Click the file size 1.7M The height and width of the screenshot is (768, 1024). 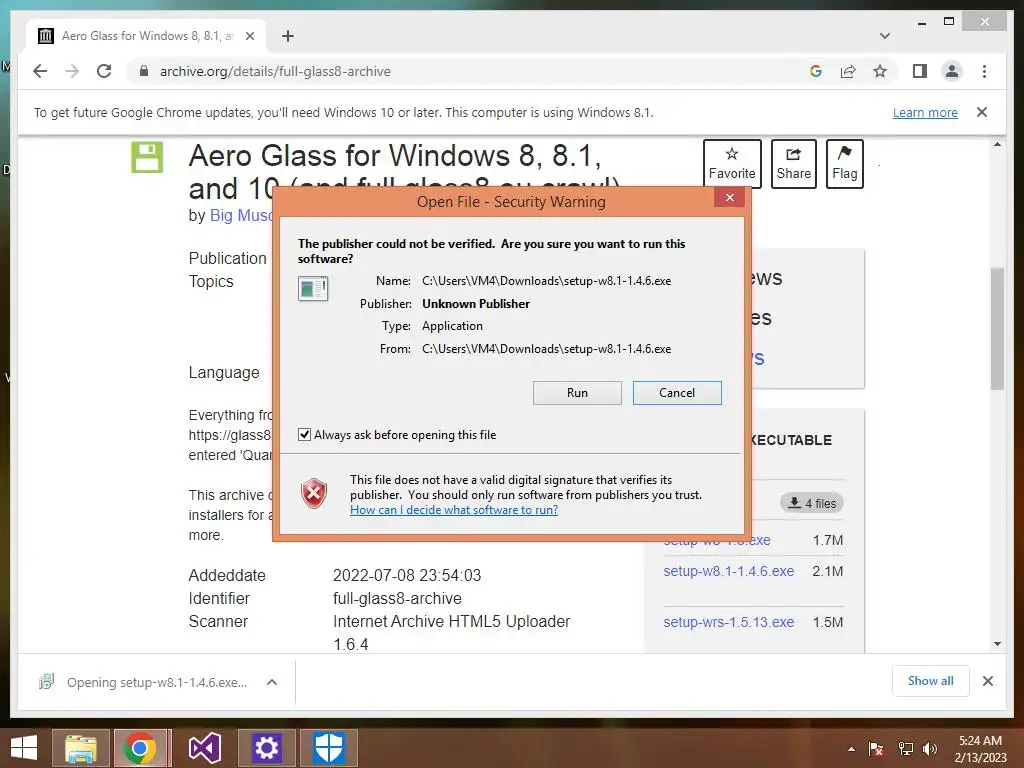(x=827, y=540)
